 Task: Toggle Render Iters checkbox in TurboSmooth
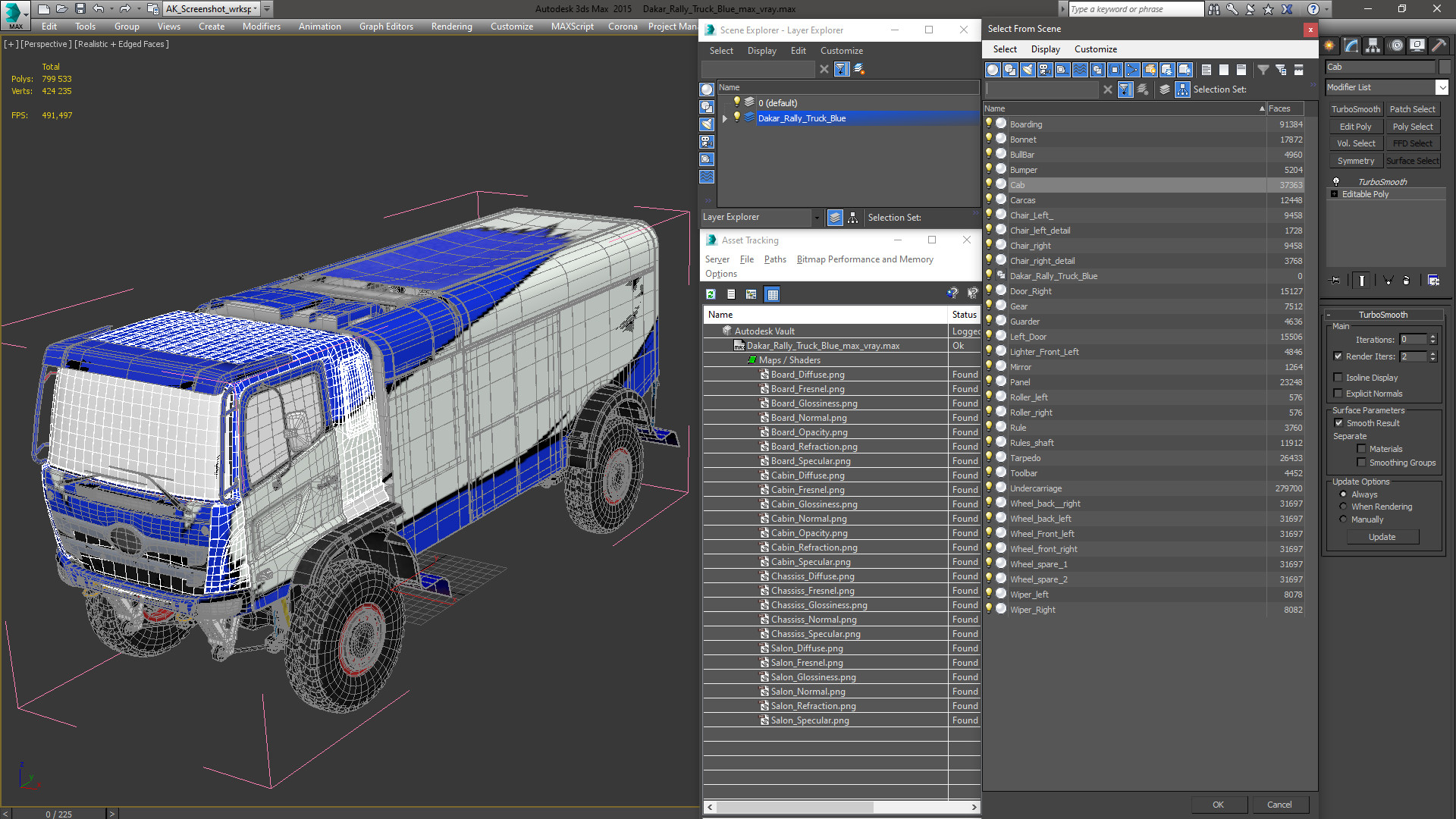point(1338,356)
